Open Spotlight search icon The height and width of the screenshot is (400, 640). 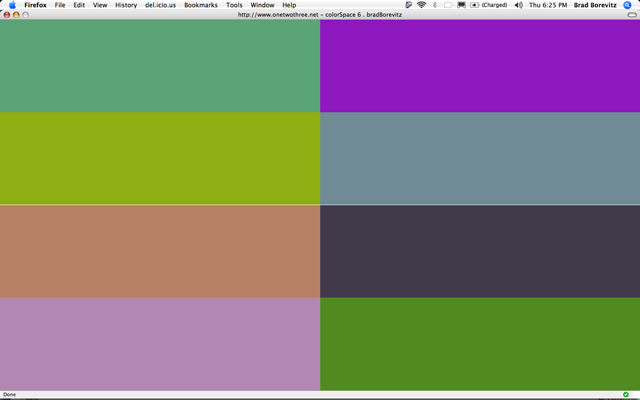tap(627, 5)
